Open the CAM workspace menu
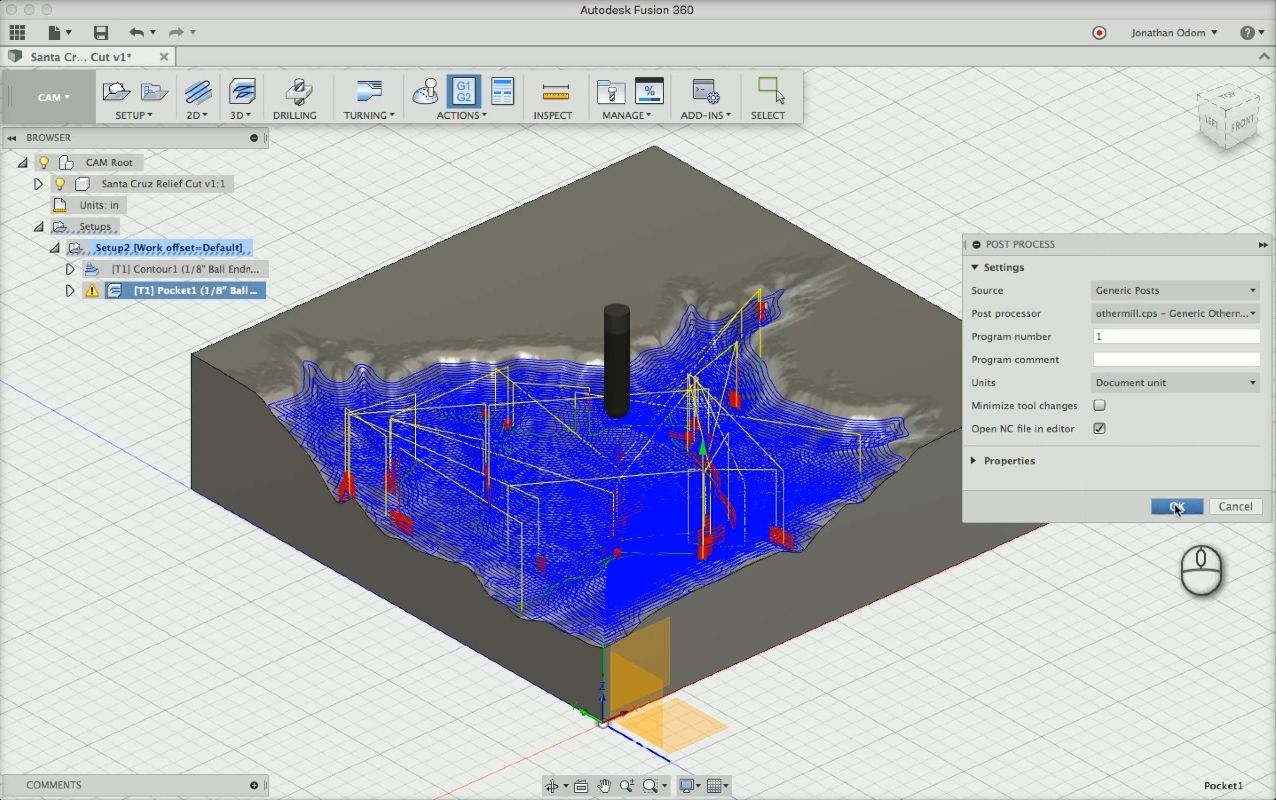This screenshot has width=1276, height=800. pos(53,97)
